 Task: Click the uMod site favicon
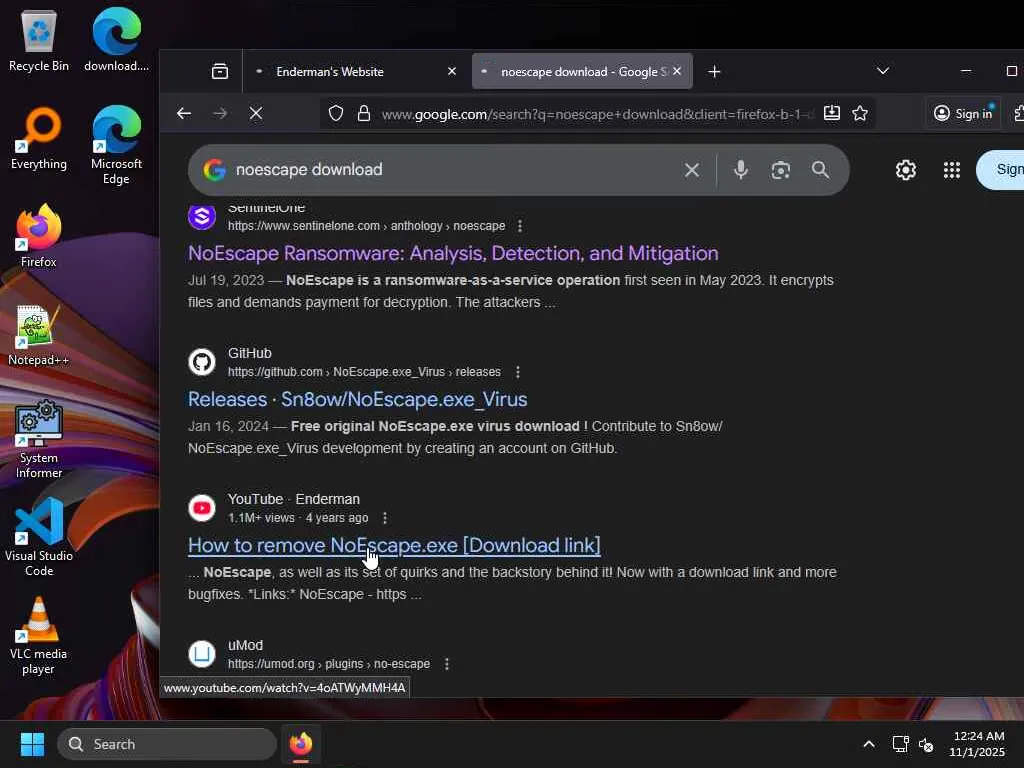202,654
